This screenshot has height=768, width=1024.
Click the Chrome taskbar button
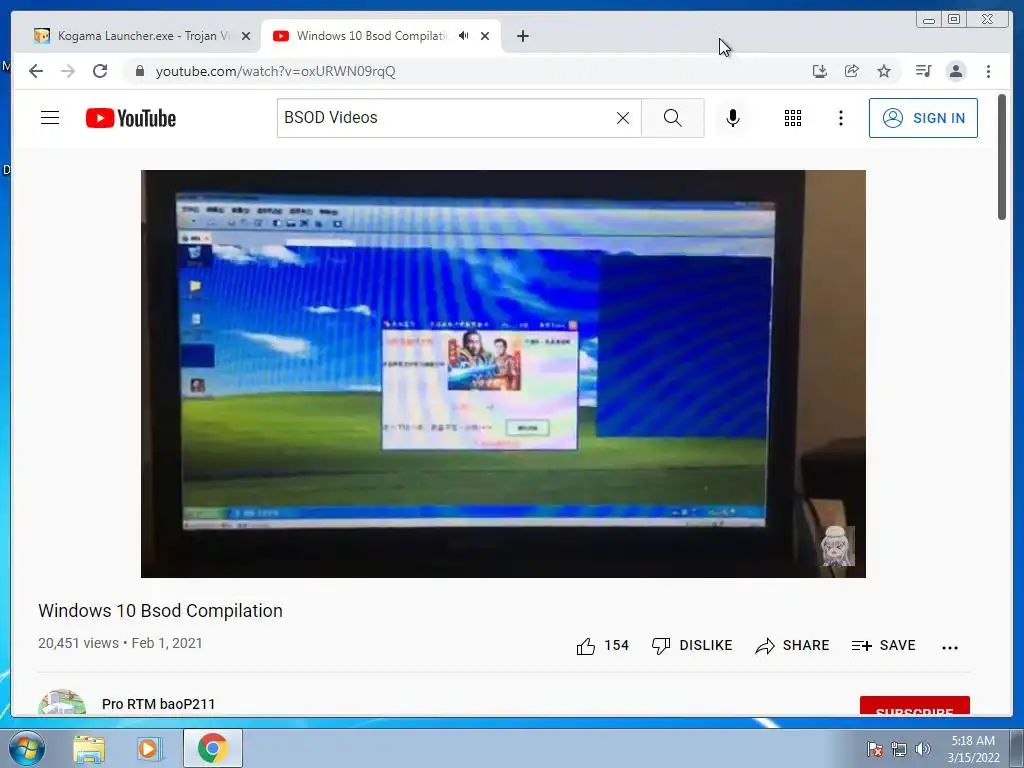[x=213, y=748]
